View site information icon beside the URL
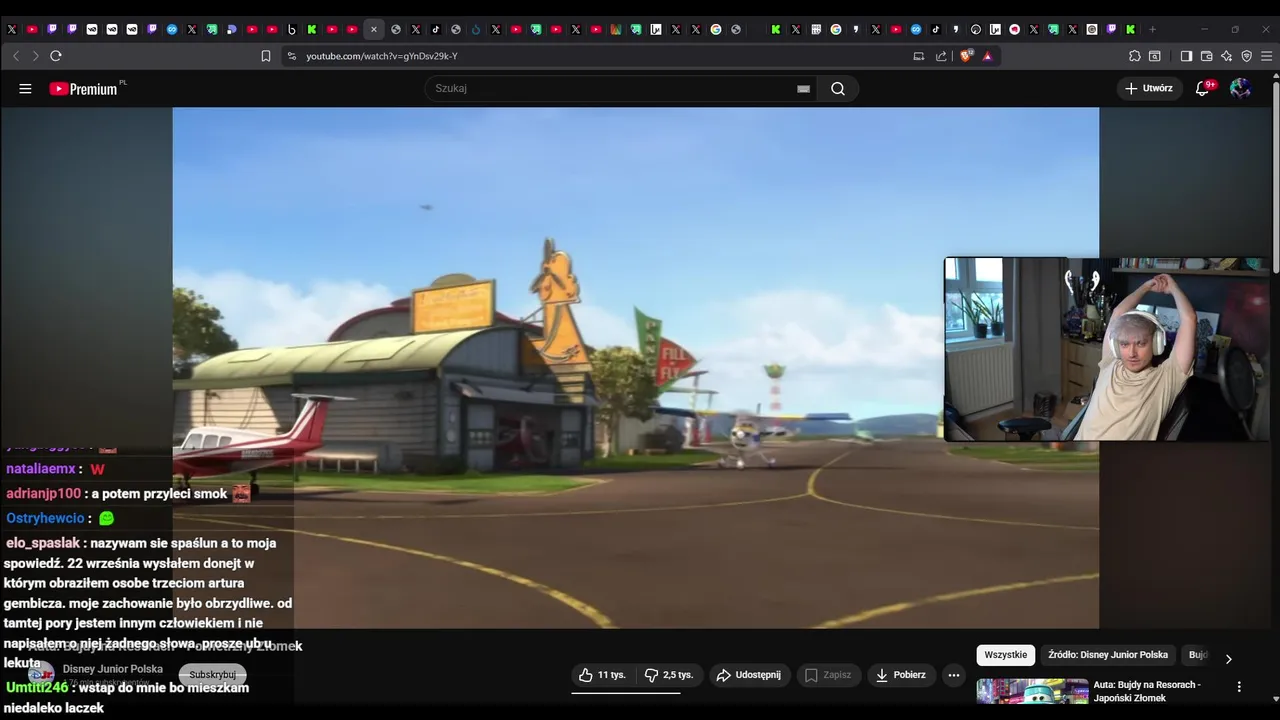This screenshot has width=1280, height=720. point(291,56)
